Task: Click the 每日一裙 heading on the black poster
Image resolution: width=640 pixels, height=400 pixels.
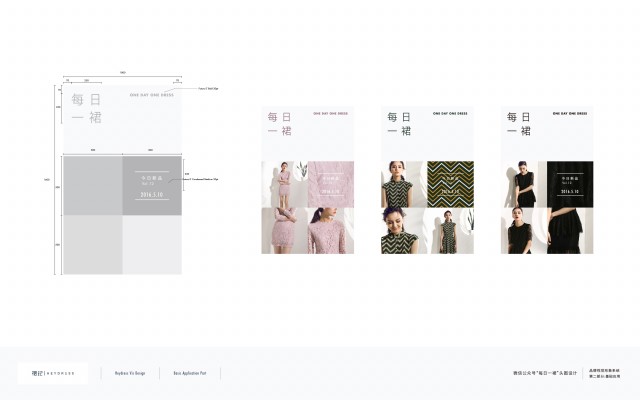Action: [x=519, y=124]
